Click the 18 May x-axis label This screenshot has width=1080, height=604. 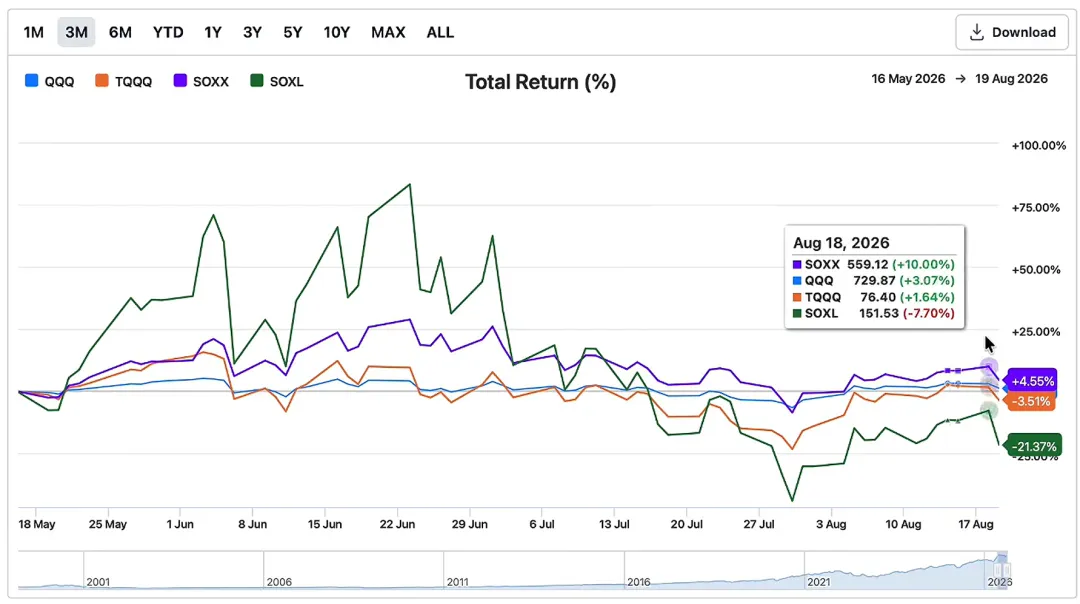point(37,524)
